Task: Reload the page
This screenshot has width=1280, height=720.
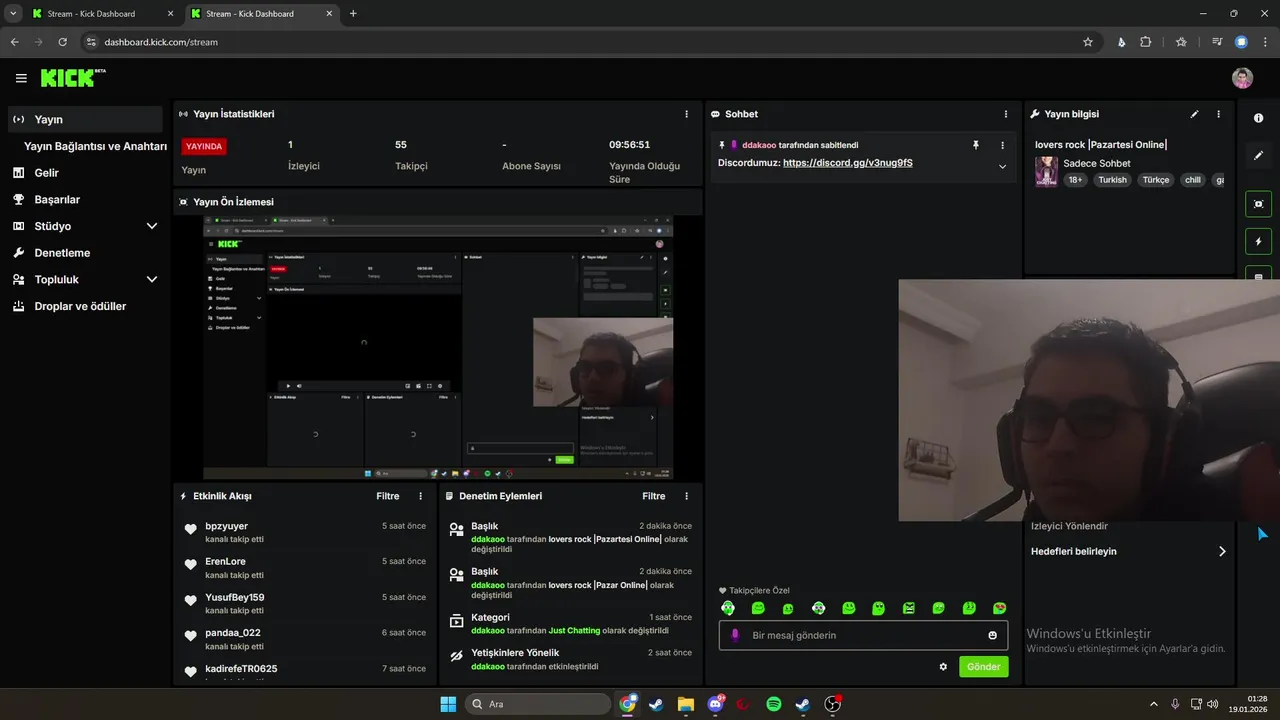Action: click(62, 42)
